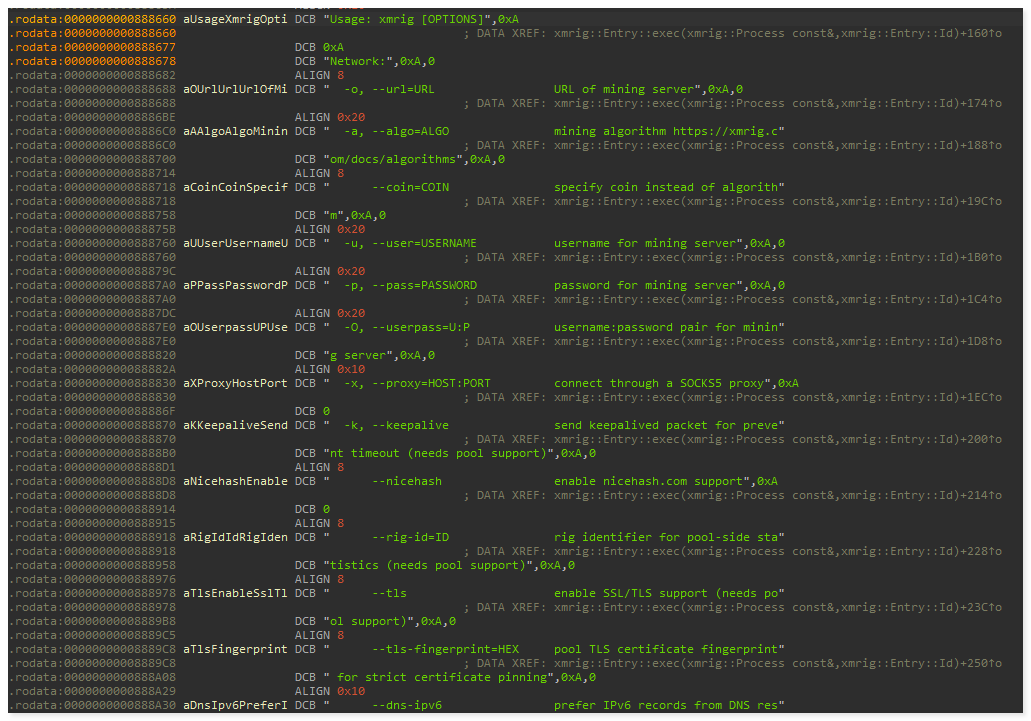Screen dimensions: 1031x721
Task: Click the aUsageXmrigOpti label name
Action: coord(235,19)
